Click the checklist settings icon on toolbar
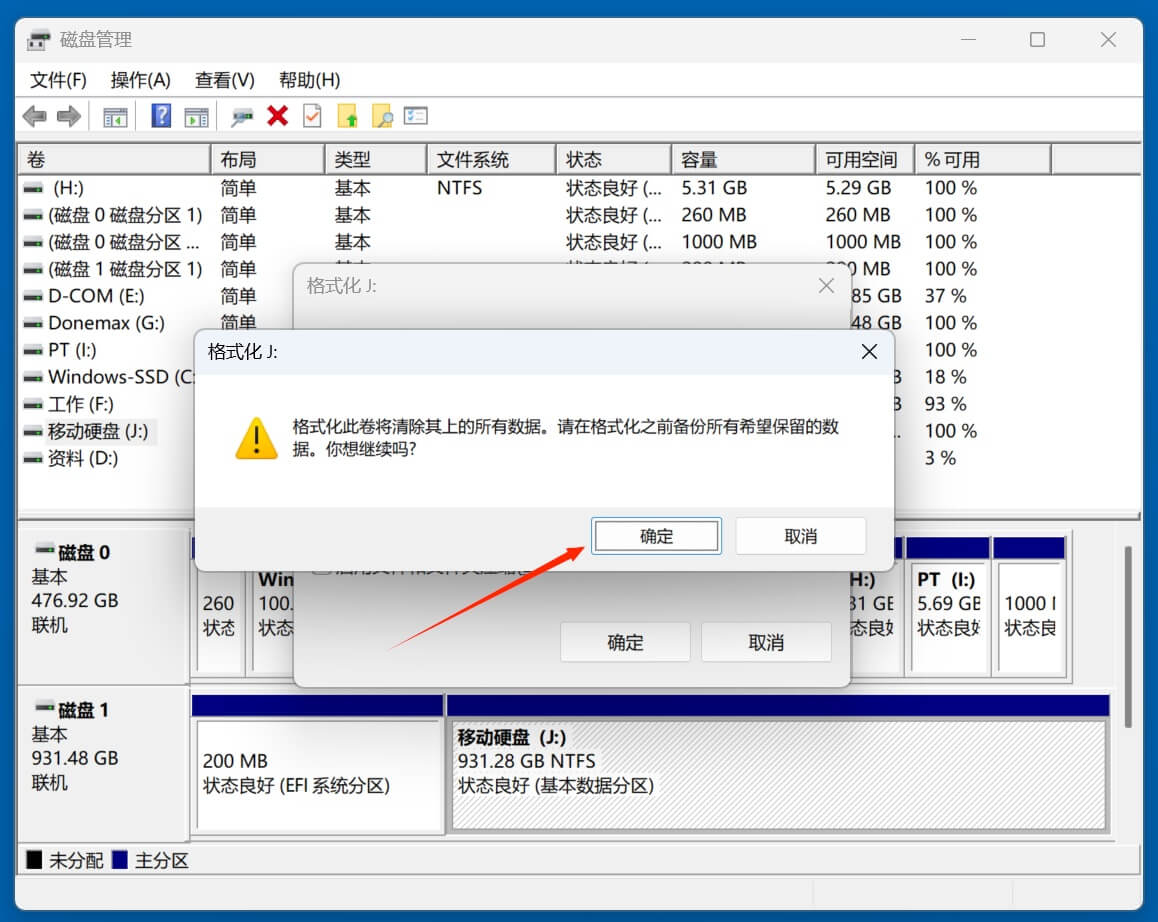This screenshot has height=922, width=1158. pyautogui.click(x=414, y=116)
